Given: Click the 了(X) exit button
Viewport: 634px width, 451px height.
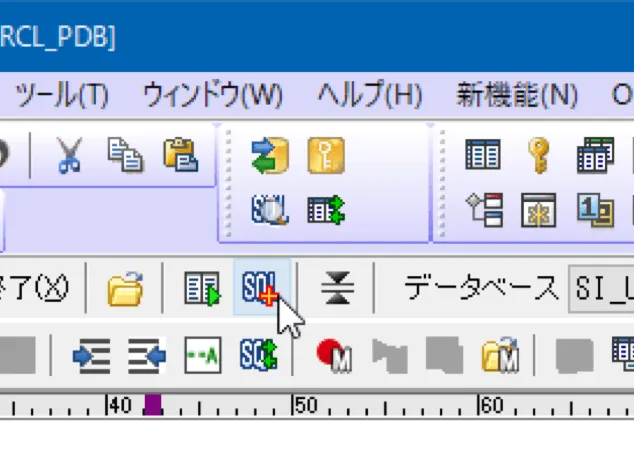Looking at the screenshot, I should pos(35,288).
